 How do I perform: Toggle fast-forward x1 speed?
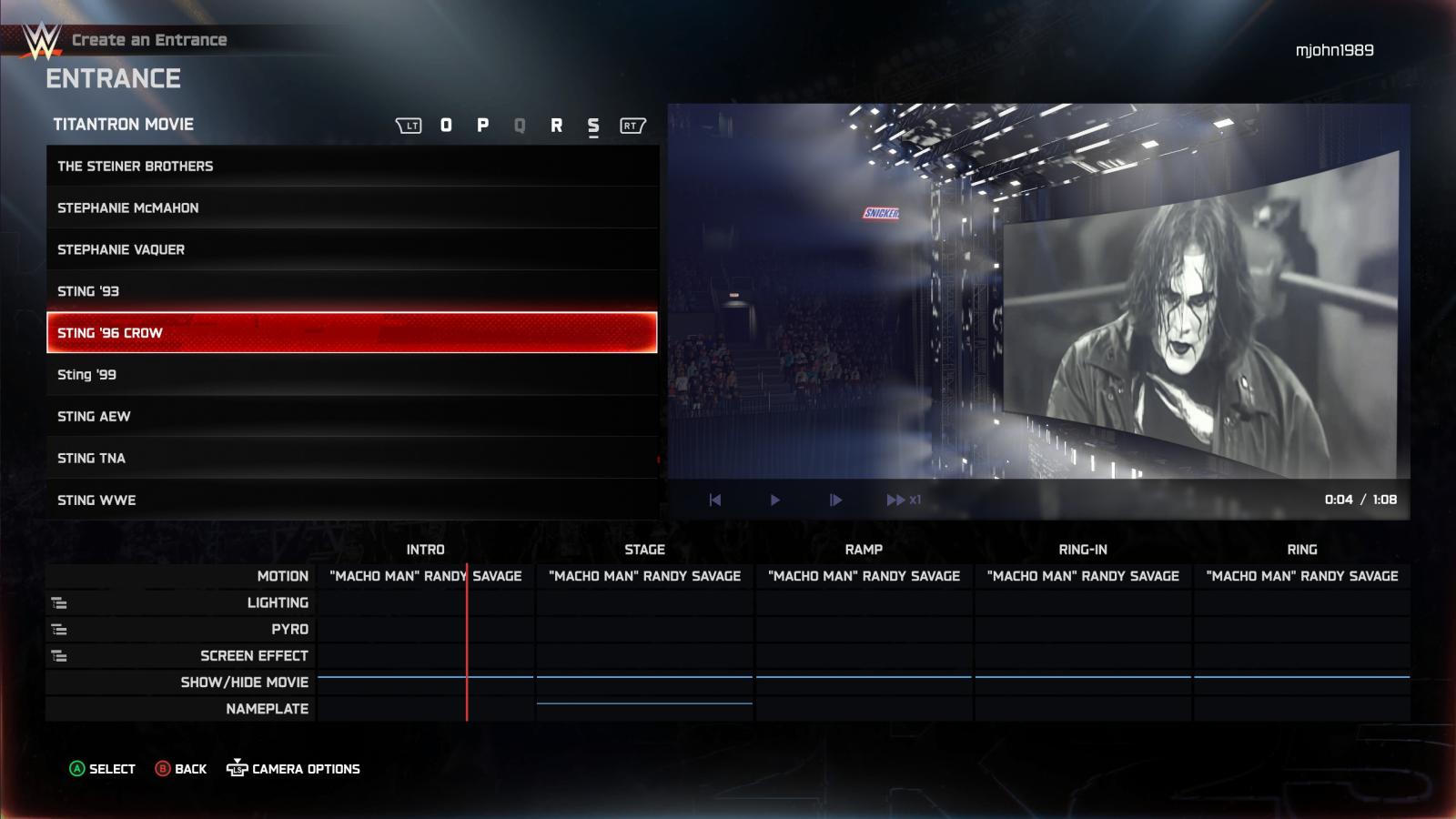point(904,500)
